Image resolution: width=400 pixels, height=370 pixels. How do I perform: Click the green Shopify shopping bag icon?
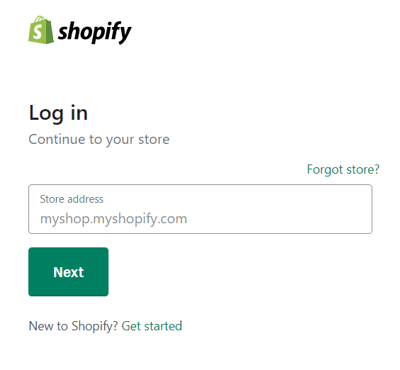click(x=41, y=30)
